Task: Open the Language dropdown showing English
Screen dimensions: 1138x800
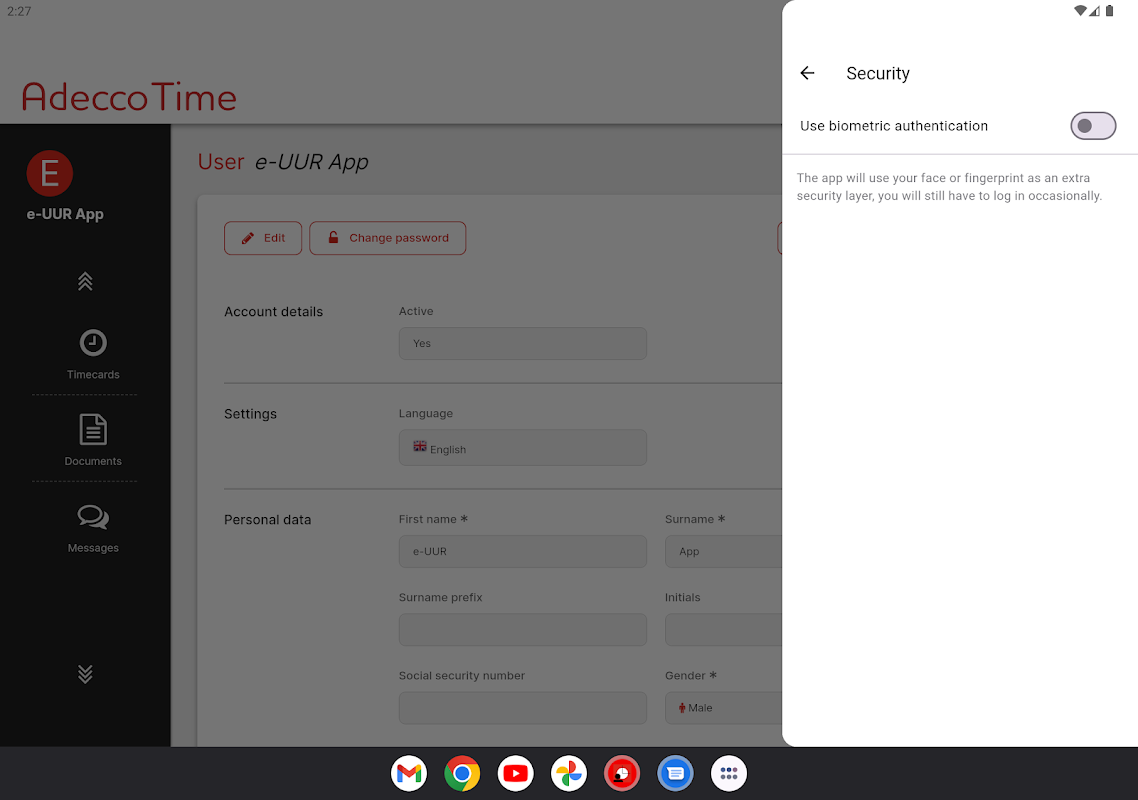Action: 523,448
